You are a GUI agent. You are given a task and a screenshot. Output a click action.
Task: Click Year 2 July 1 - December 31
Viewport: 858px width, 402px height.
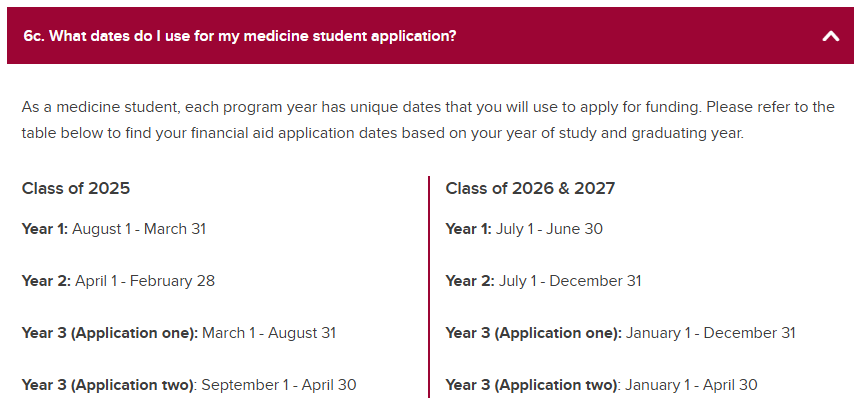pos(543,281)
